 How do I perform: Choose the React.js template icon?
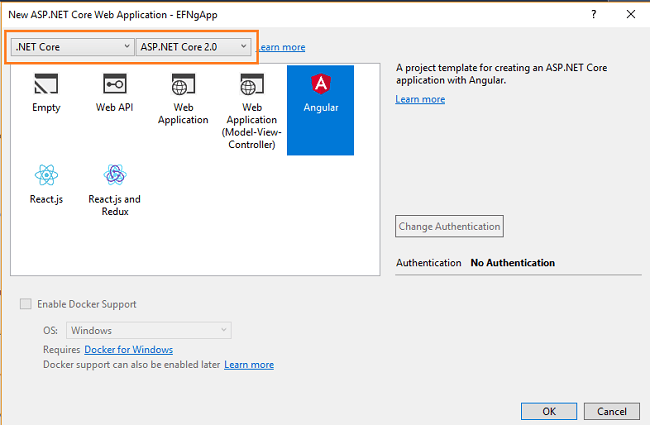tap(46, 176)
